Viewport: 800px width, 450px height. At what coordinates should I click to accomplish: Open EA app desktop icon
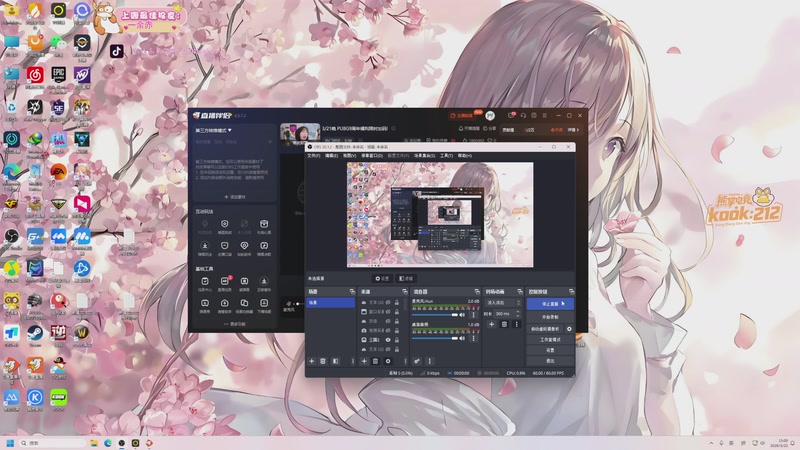pyautogui.click(x=58, y=174)
